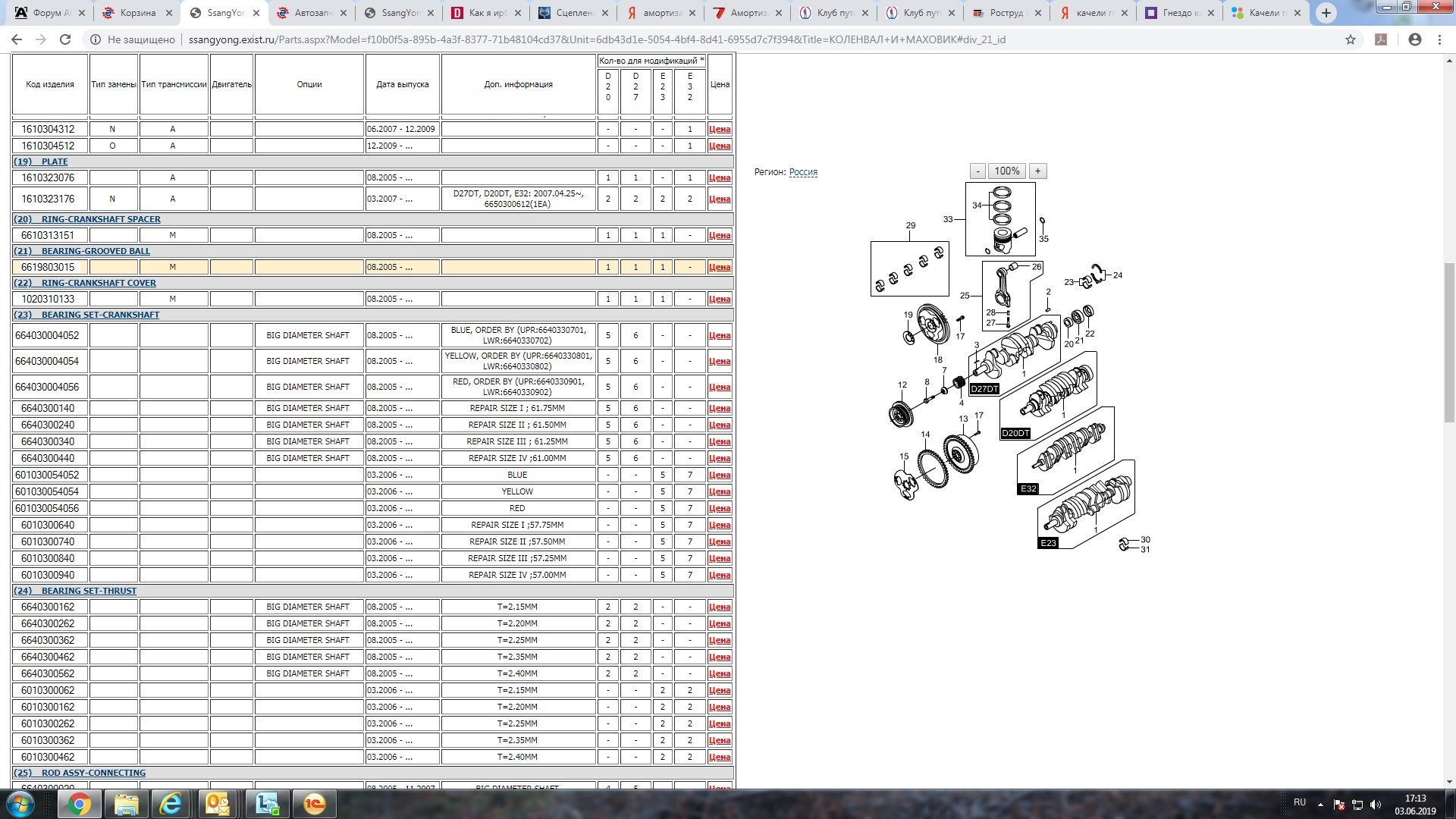Switch to Роструд tab
Screen dimensions: 1456x819
[x=1006, y=13]
